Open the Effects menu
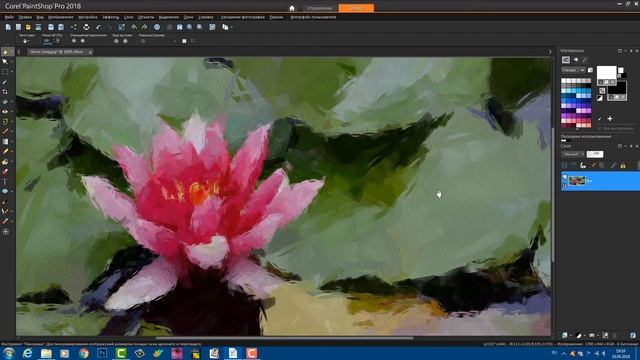This screenshot has width=640, height=360. click(x=110, y=17)
